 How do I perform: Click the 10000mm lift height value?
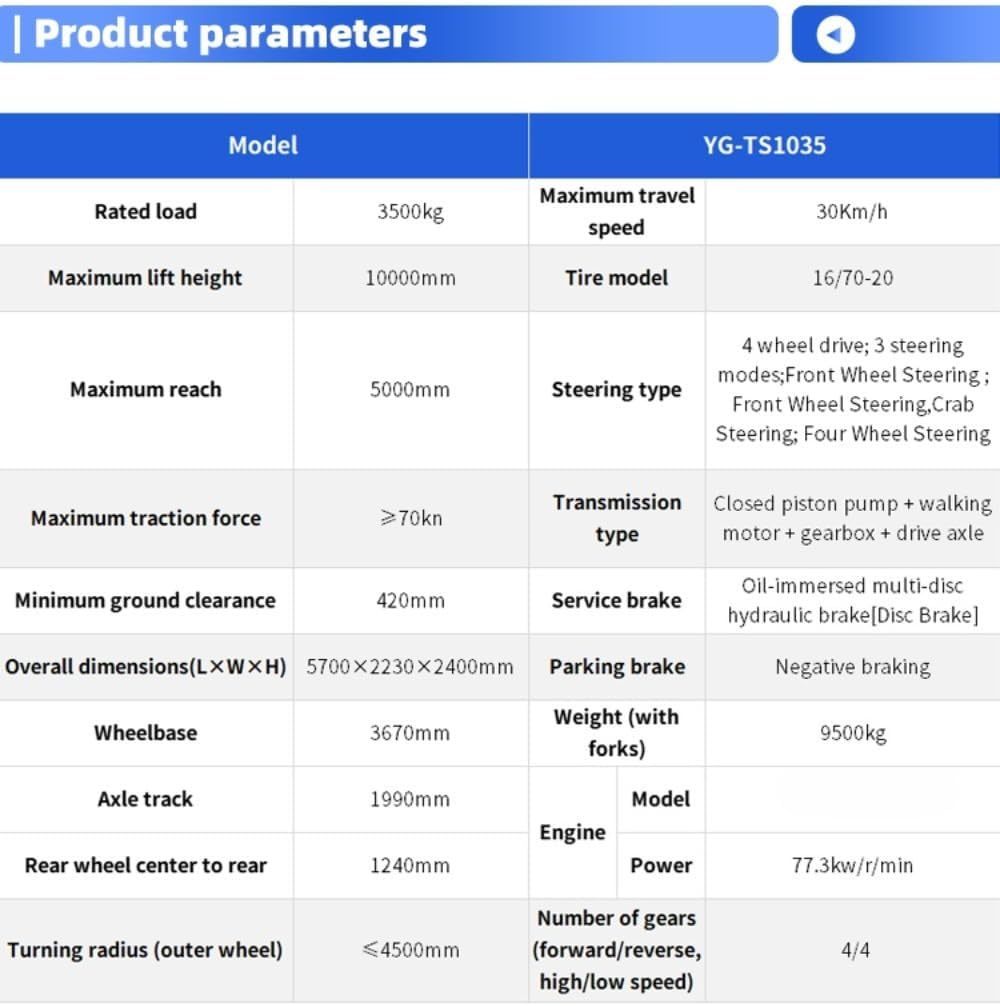pos(410,278)
